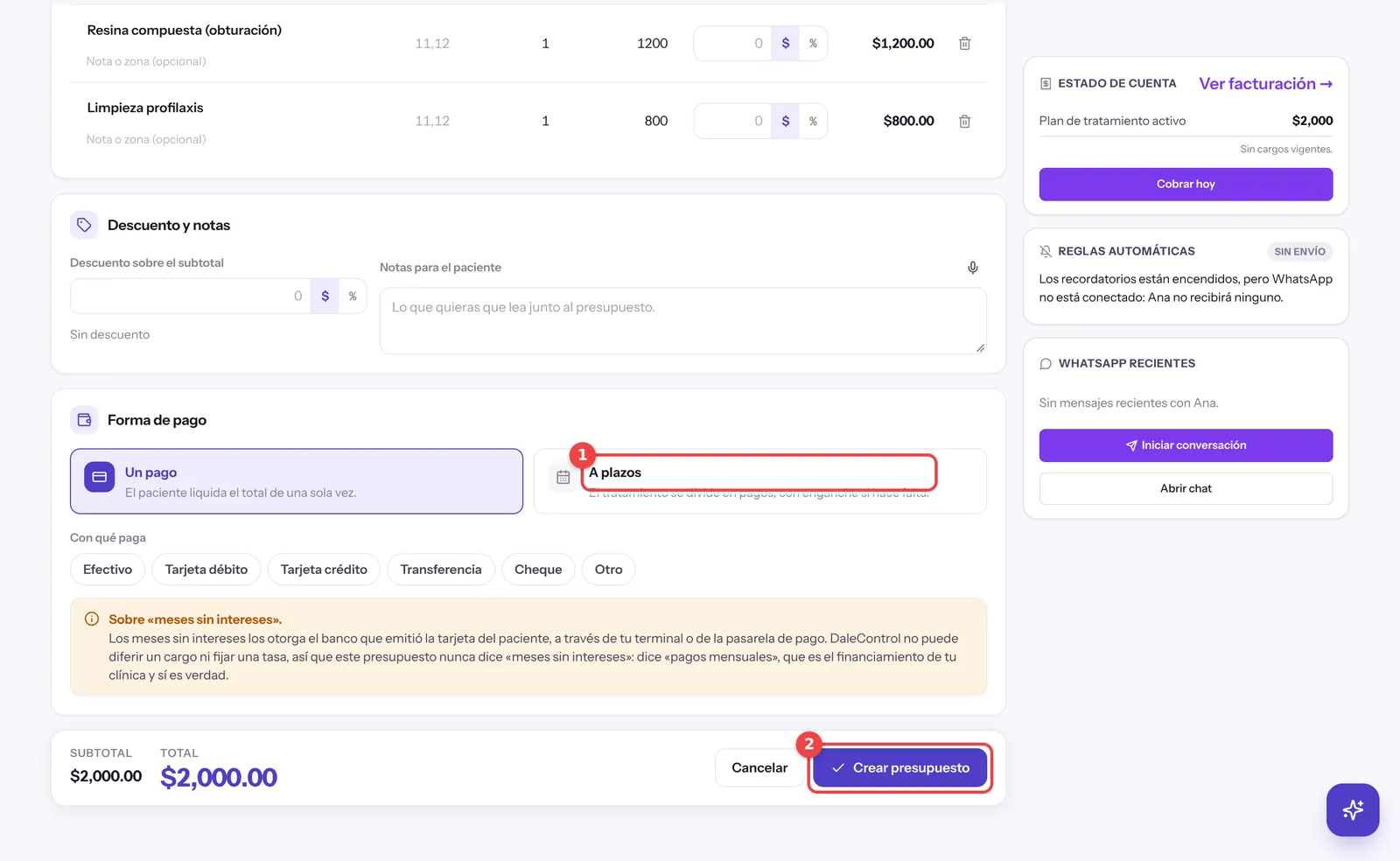Viewport: 1400px width, 861px height.
Task: Click the chat bubble icon by WhatsApp recientes
Action: coord(1046,364)
